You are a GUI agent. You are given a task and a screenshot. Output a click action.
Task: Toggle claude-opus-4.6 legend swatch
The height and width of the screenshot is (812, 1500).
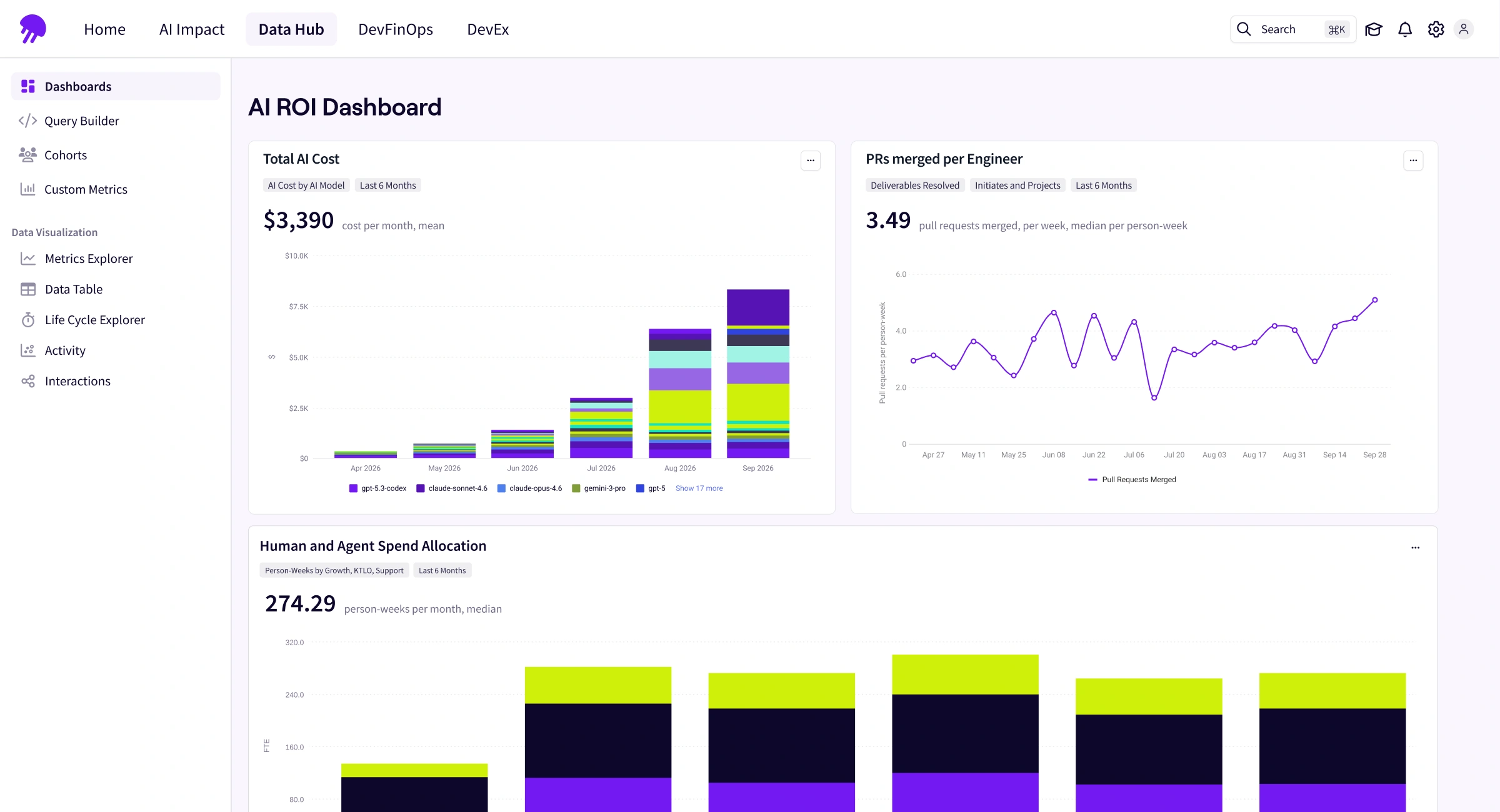pos(501,488)
